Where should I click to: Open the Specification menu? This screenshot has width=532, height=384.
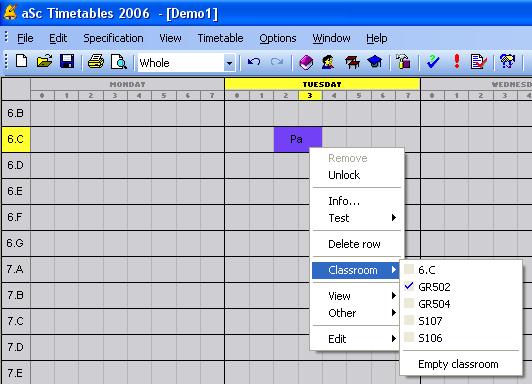click(x=113, y=38)
